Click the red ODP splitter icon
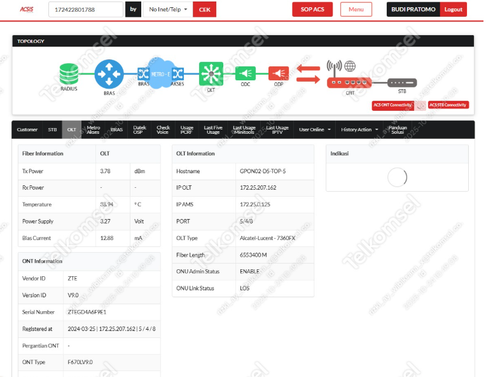The width and height of the screenshot is (500, 377). click(x=279, y=73)
